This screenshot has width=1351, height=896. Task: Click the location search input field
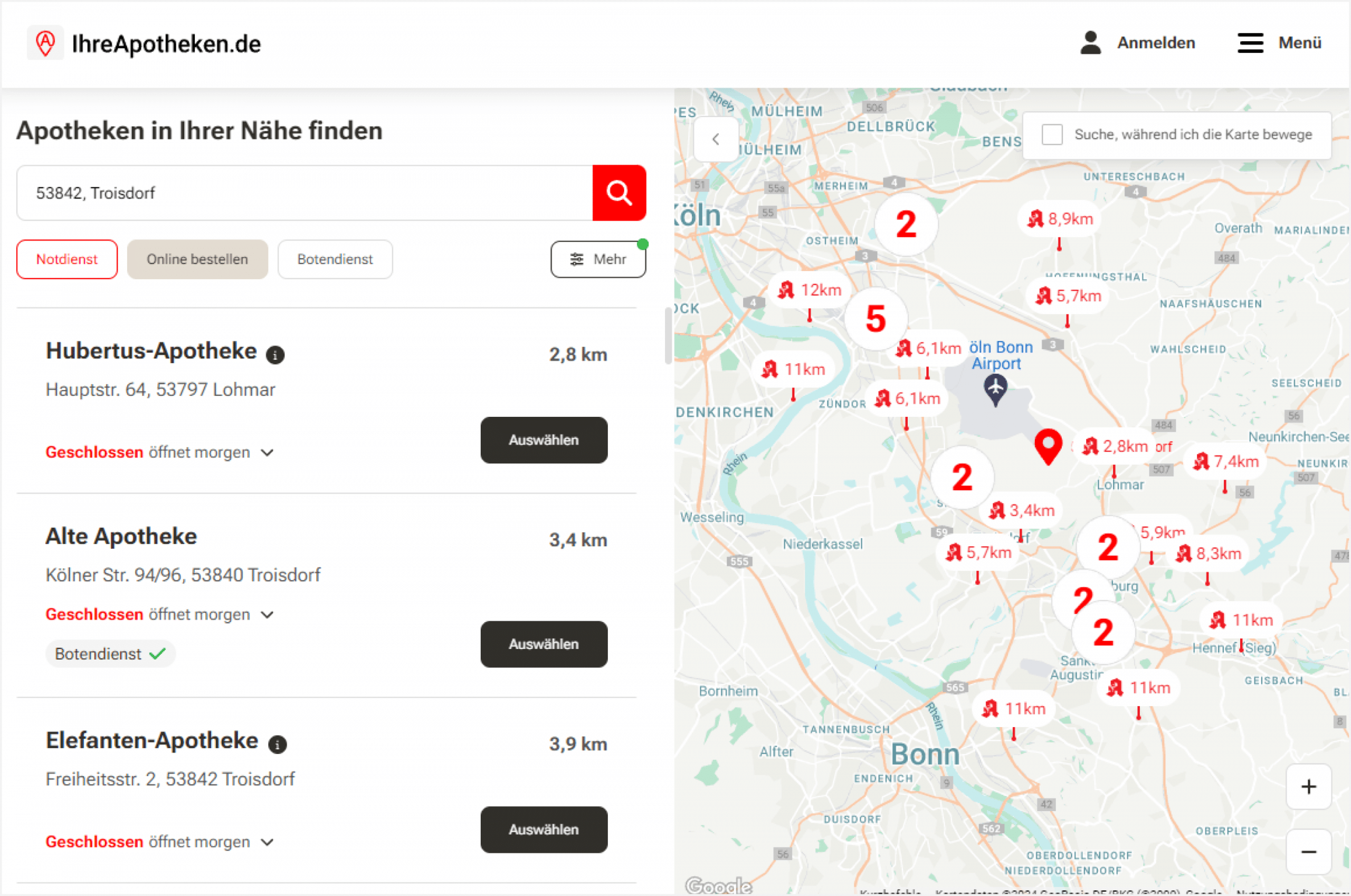303,193
